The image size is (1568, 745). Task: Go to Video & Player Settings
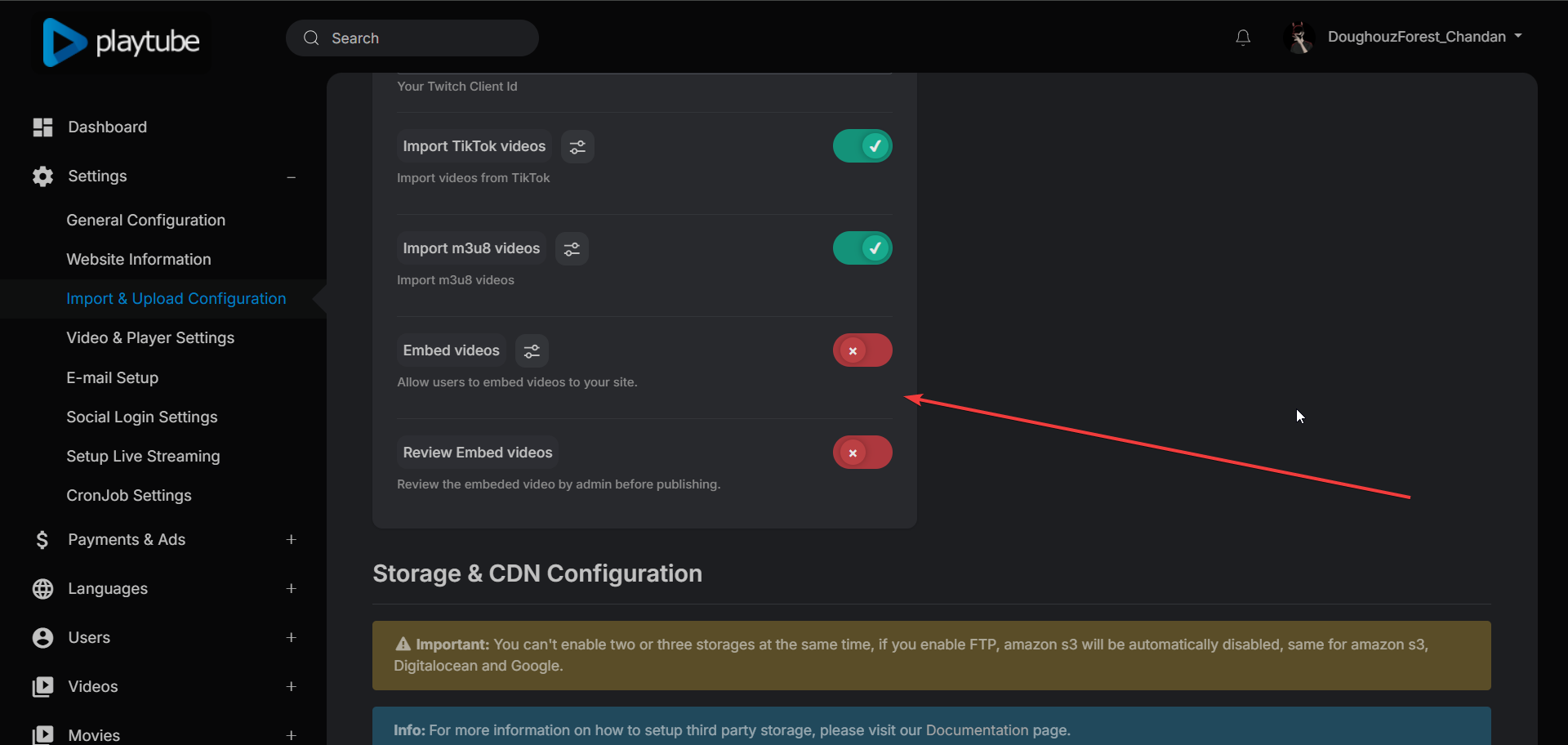click(x=150, y=338)
